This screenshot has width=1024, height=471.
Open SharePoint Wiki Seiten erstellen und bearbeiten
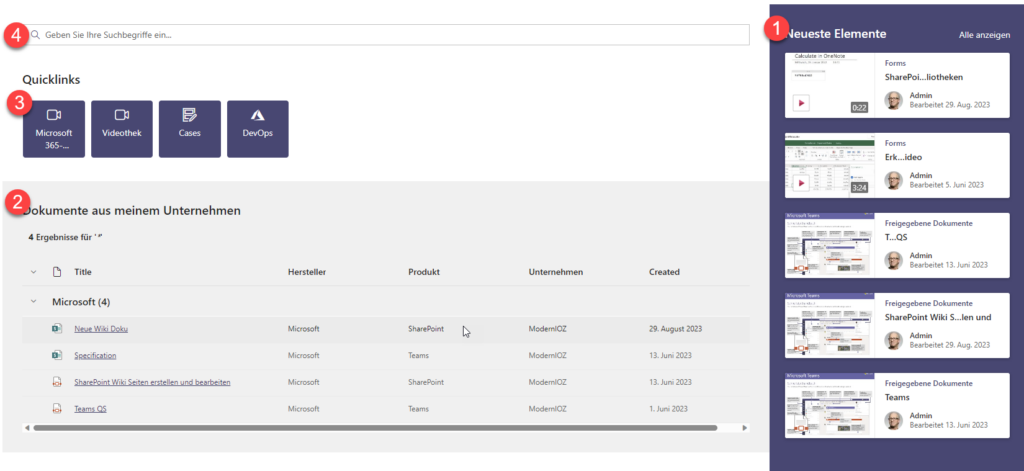coord(152,382)
